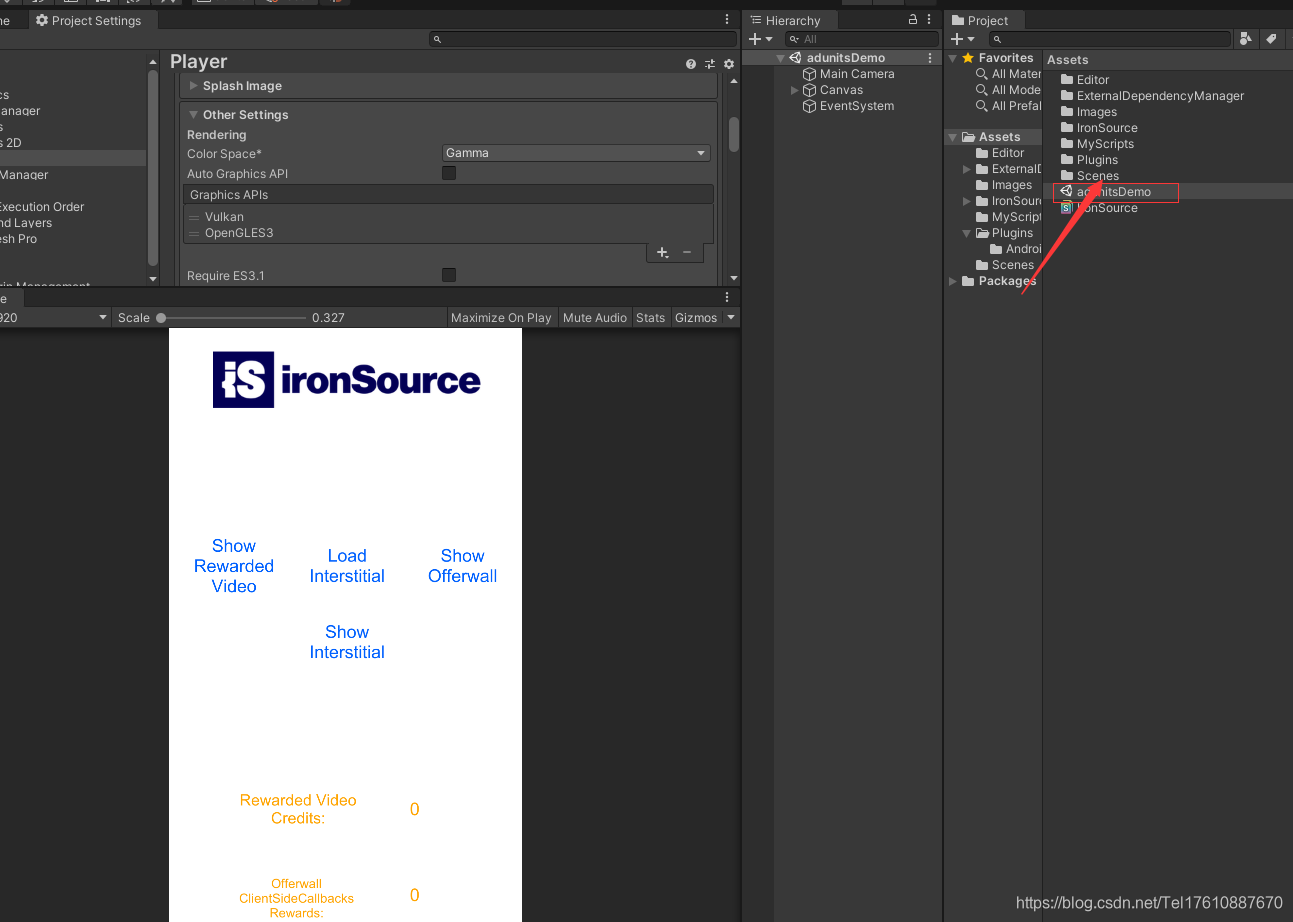Select Vulkan in Graphics APIs list
Image resolution: width=1293 pixels, height=922 pixels.
(x=448, y=217)
